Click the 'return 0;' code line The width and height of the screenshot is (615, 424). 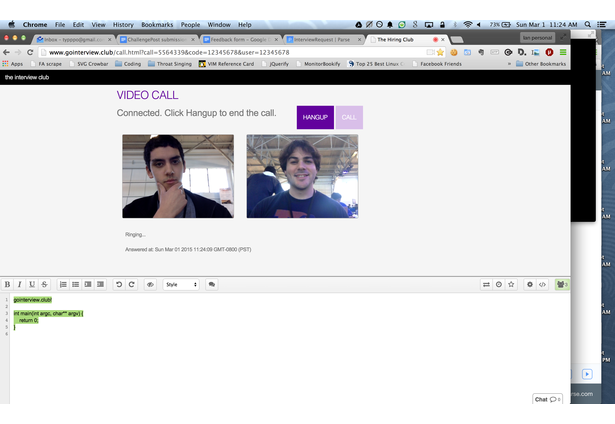[29, 320]
